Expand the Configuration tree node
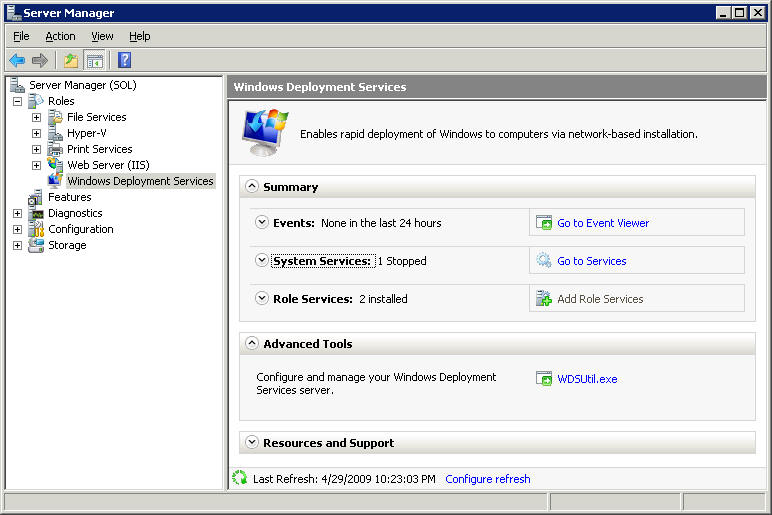 (17, 229)
